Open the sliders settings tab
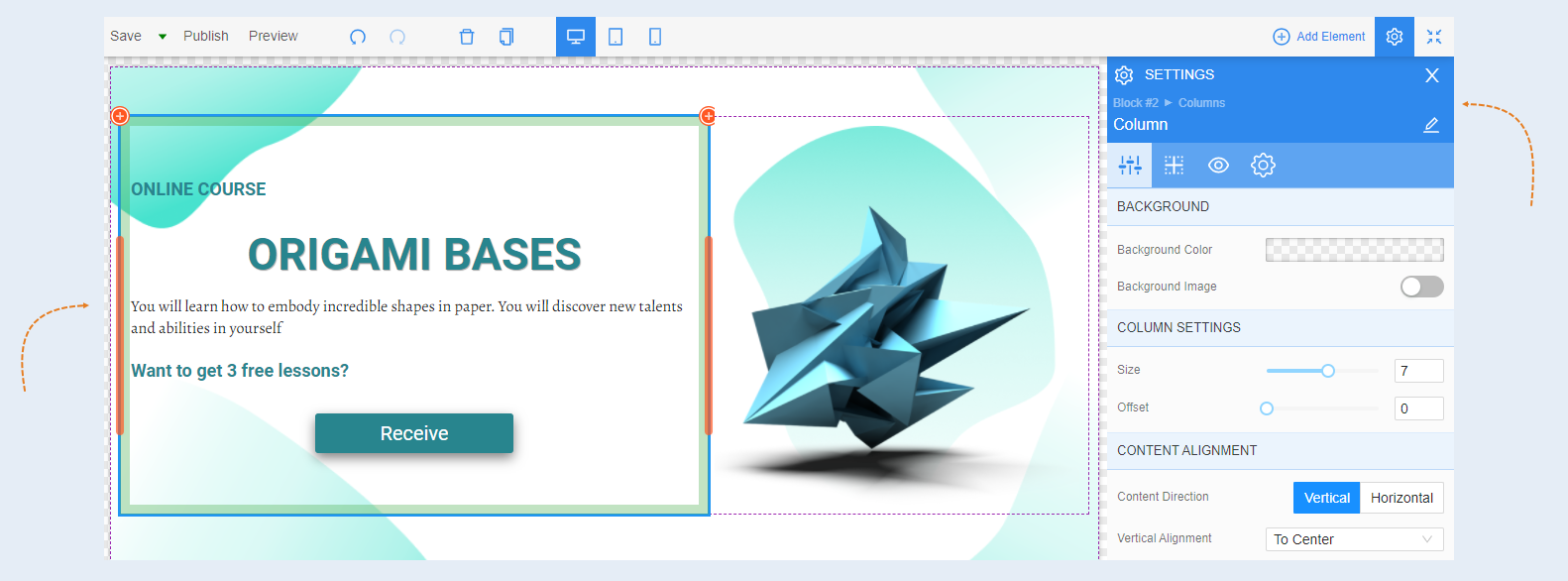The width and height of the screenshot is (1568, 581). click(1130, 166)
